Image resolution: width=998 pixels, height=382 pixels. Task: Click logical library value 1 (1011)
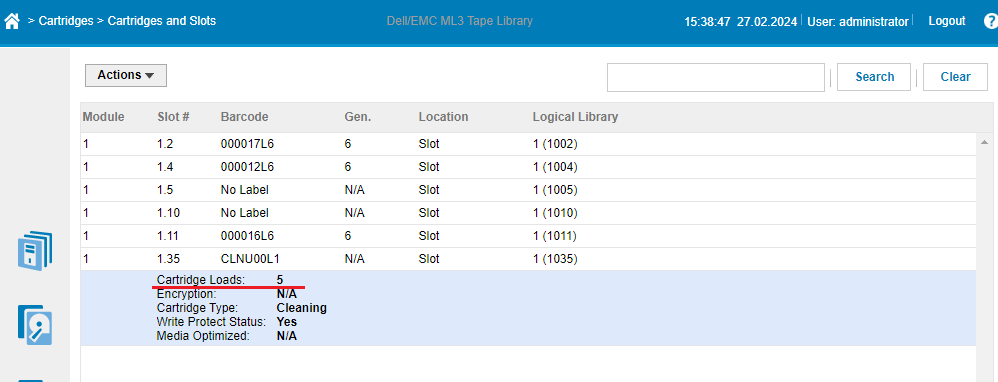pyautogui.click(x=555, y=236)
